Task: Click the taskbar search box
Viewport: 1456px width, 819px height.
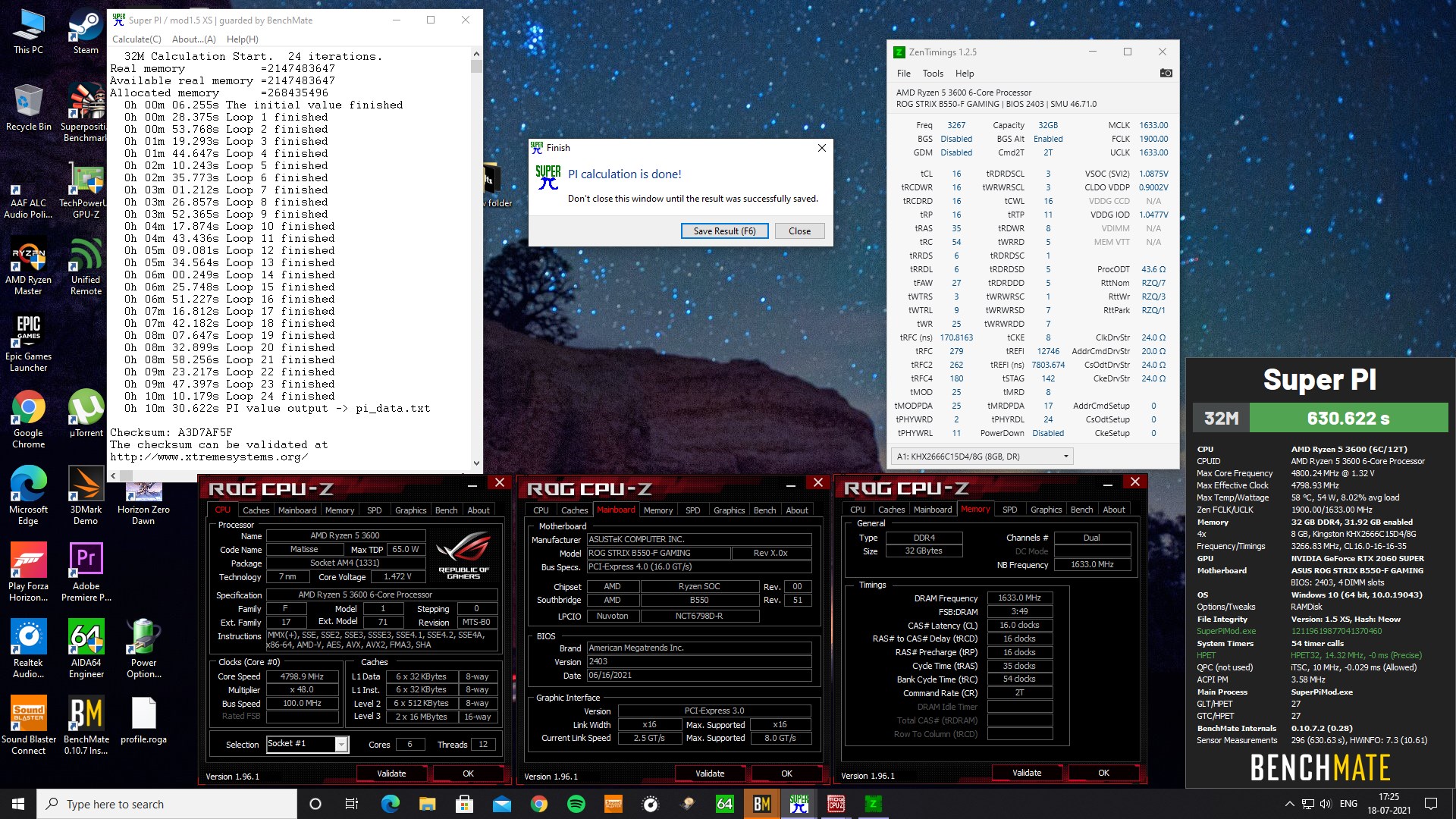Action: click(x=167, y=804)
